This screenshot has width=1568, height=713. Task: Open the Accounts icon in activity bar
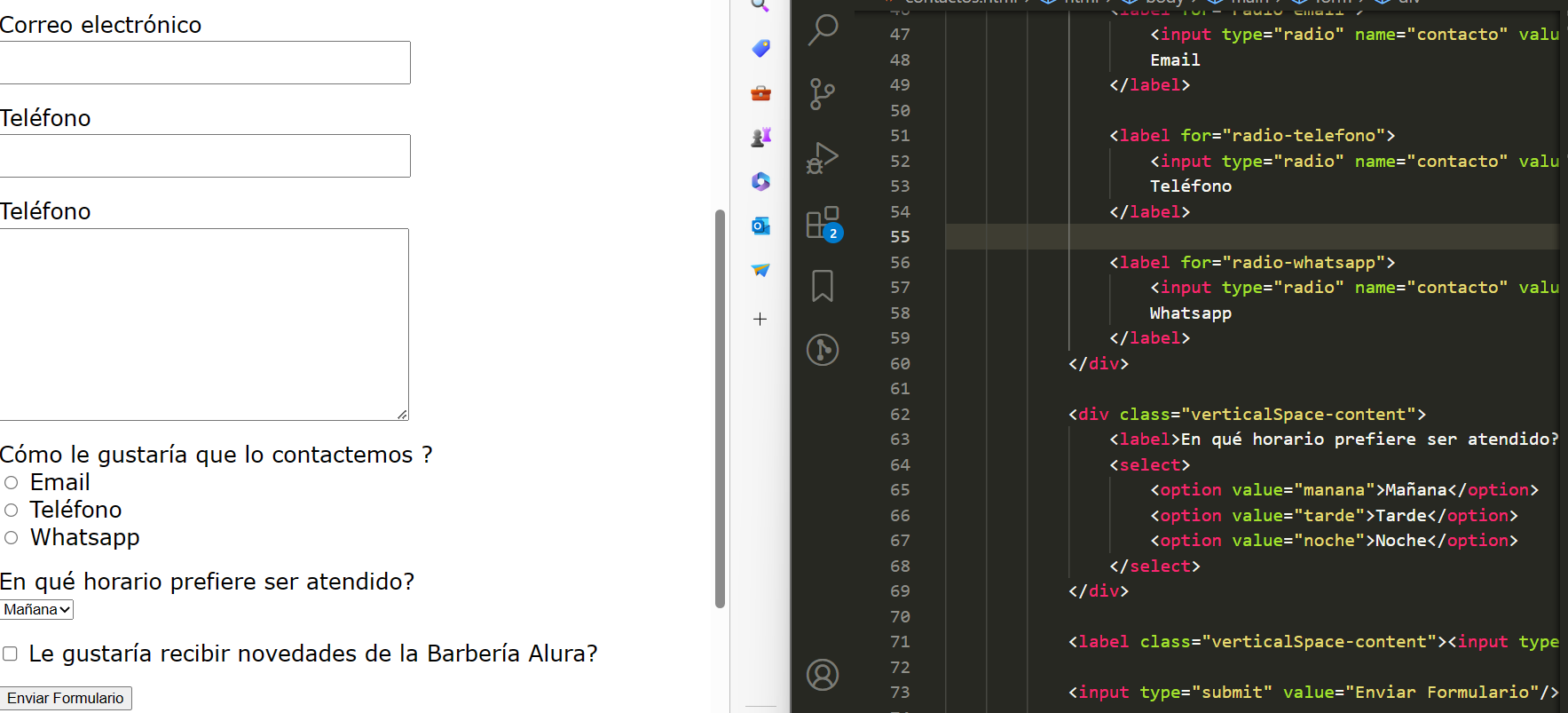coord(823,675)
